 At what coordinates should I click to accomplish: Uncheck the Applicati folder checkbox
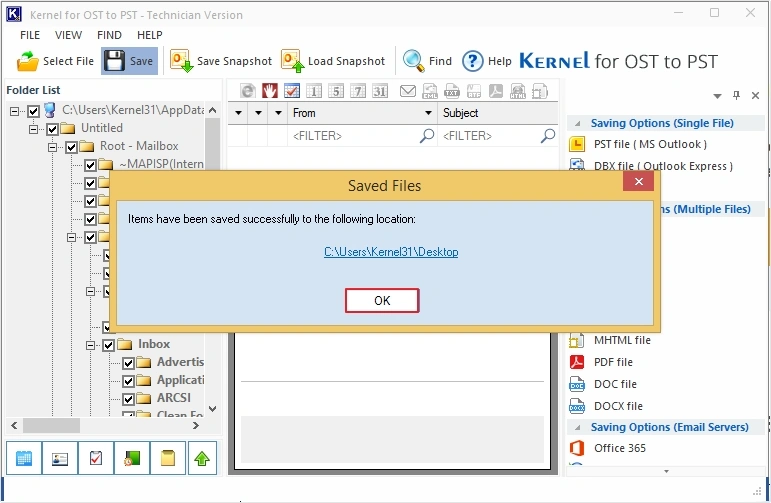[128, 381]
